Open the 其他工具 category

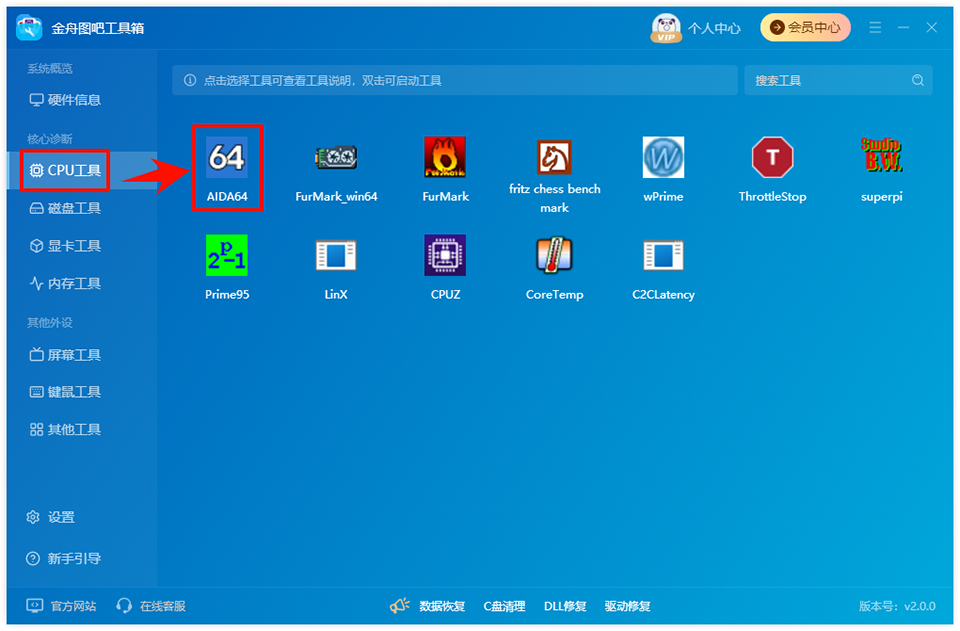(65, 430)
